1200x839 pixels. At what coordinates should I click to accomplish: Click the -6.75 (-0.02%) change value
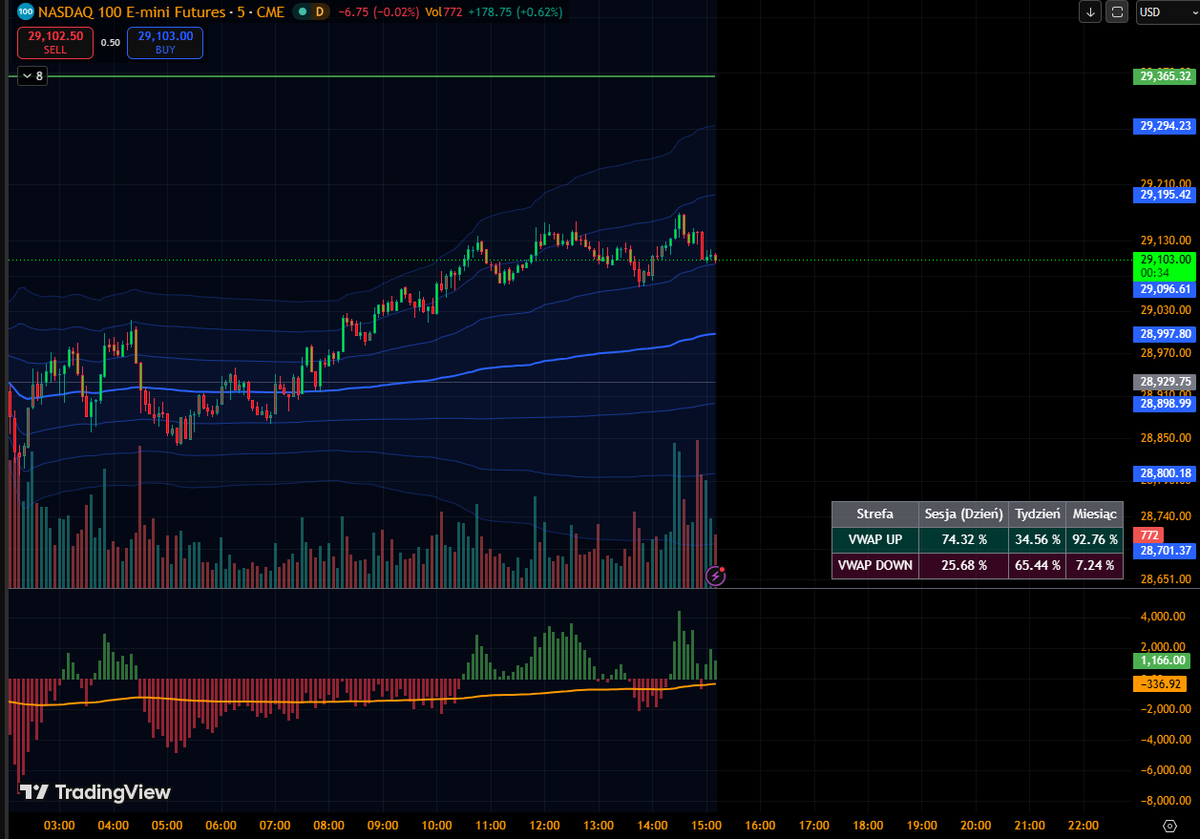pos(378,12)
